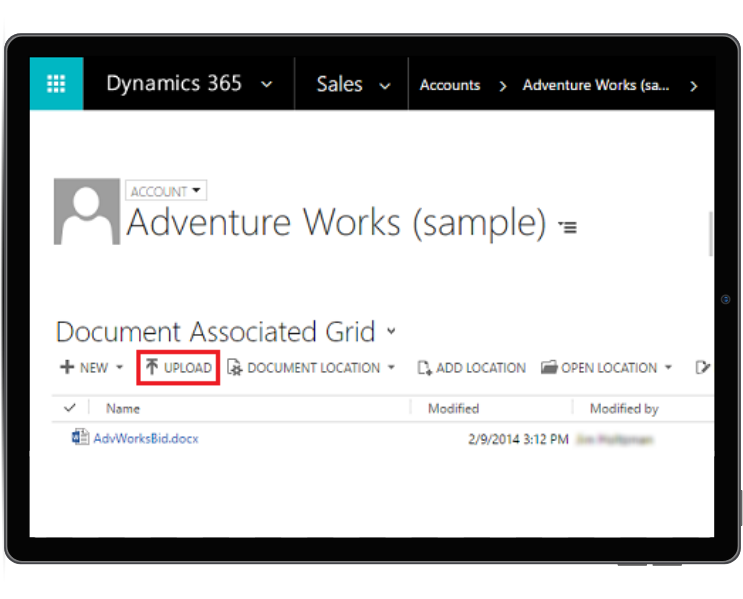The image size is (743, 599).
Task: Expand the Document Associated Grid view selector
Action: coord(391,331)
